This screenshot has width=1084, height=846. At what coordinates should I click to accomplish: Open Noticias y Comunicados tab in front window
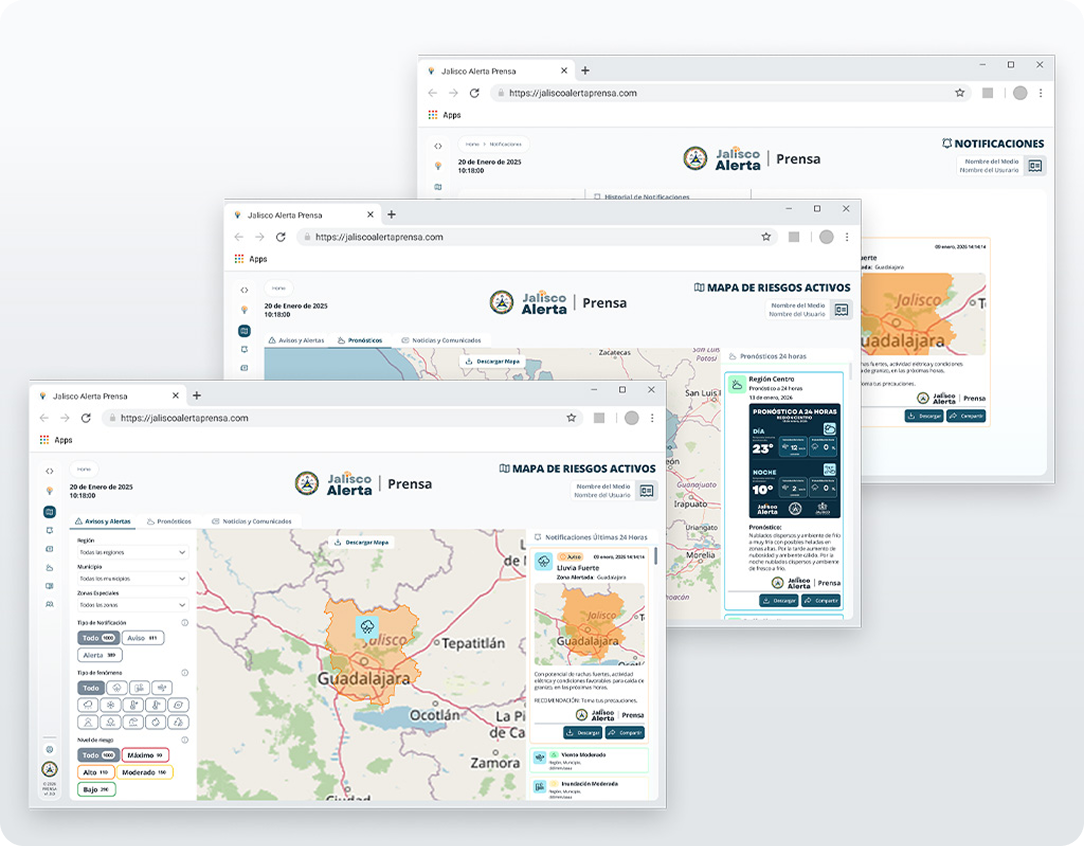pos(251,522)
